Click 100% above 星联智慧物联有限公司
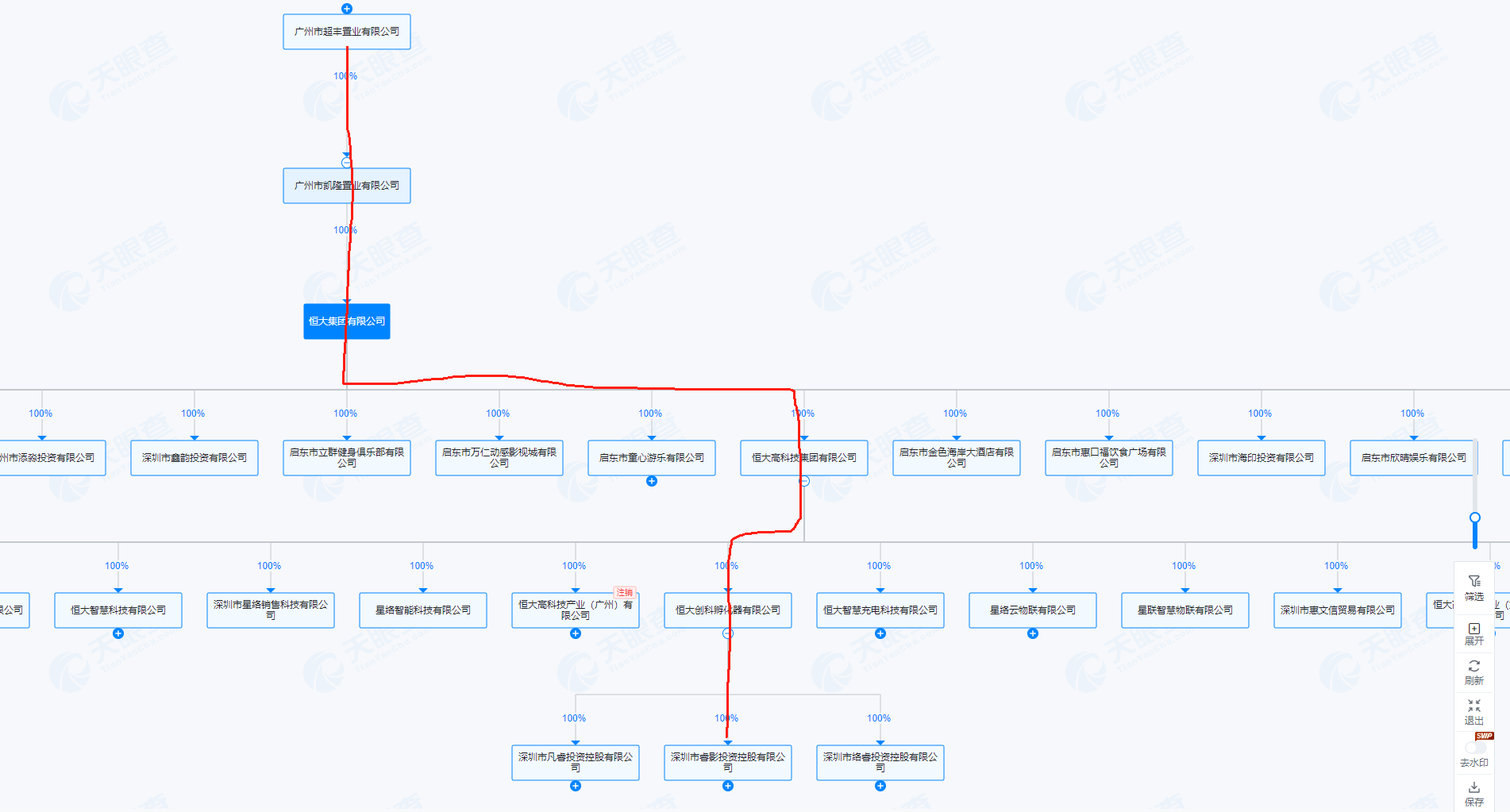The height and width of the screenshot is (812, 1510). (1184, 566)
